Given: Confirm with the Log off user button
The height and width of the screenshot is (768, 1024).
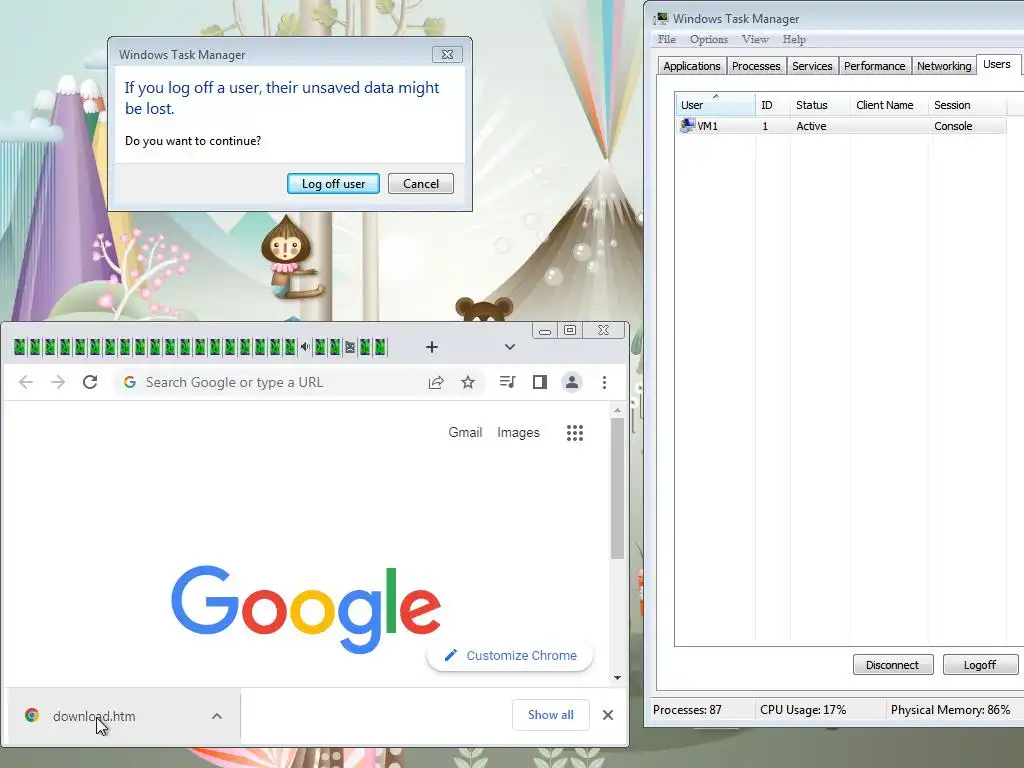Looking at the screenshot, I should (333, 184).
